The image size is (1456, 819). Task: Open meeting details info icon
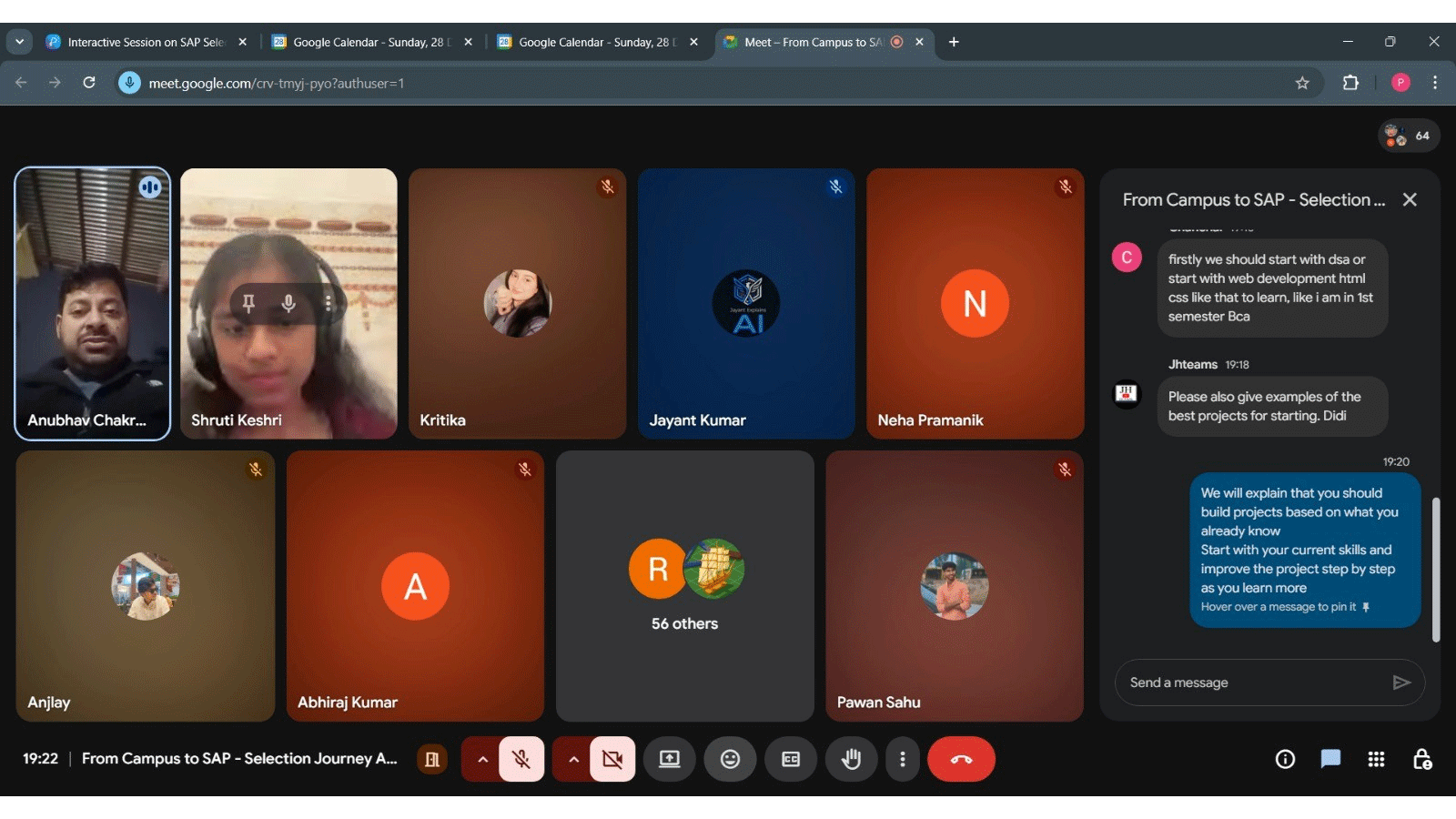tap(1285, 759)
